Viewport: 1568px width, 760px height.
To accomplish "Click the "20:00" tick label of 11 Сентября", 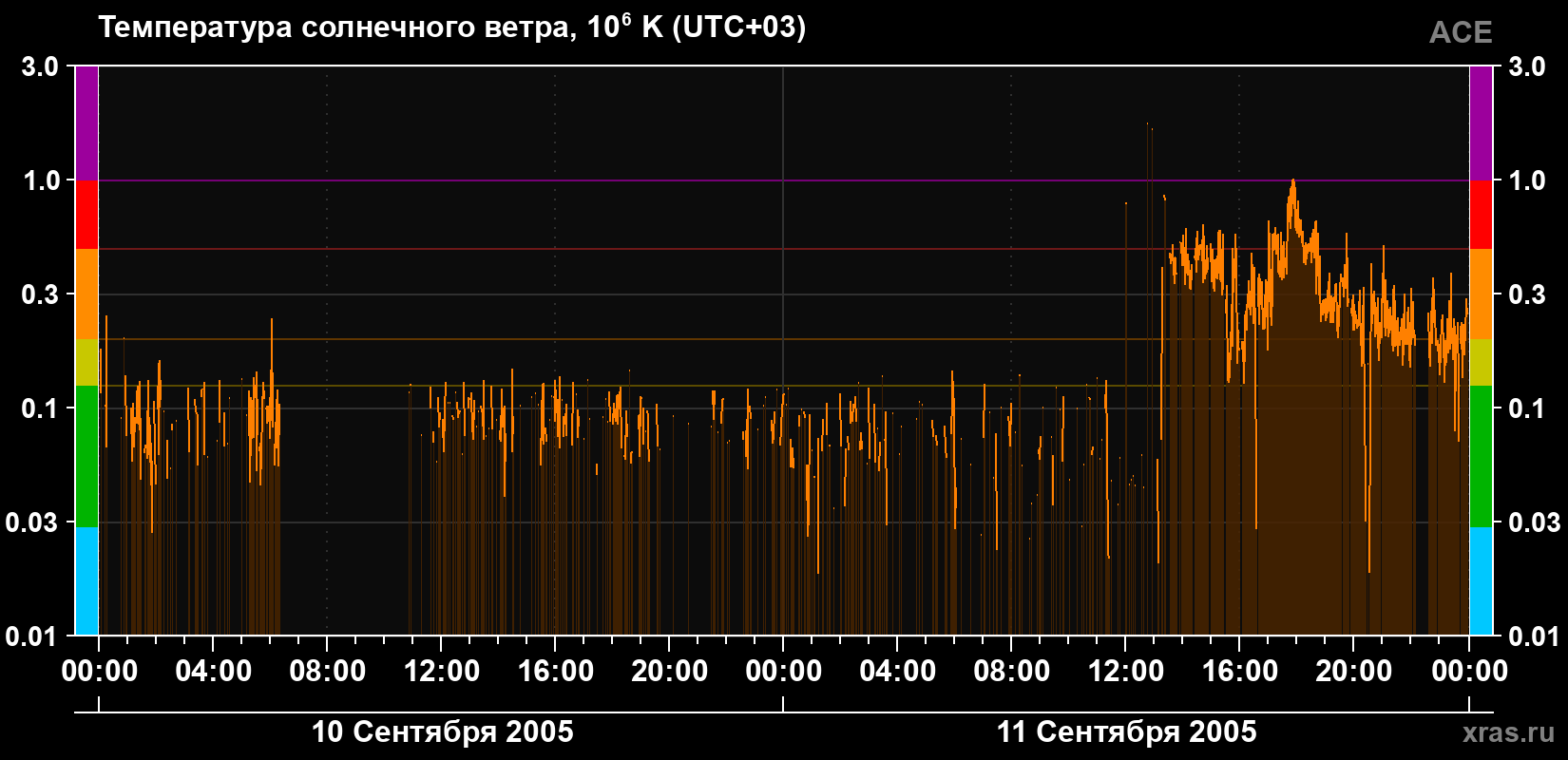I will coord(1354,672).
